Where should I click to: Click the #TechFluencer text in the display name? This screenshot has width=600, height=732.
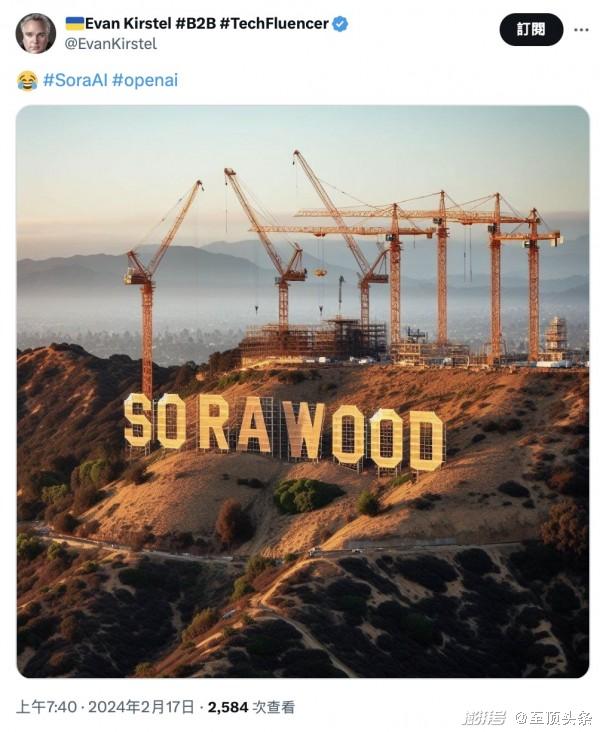(274, 23)
